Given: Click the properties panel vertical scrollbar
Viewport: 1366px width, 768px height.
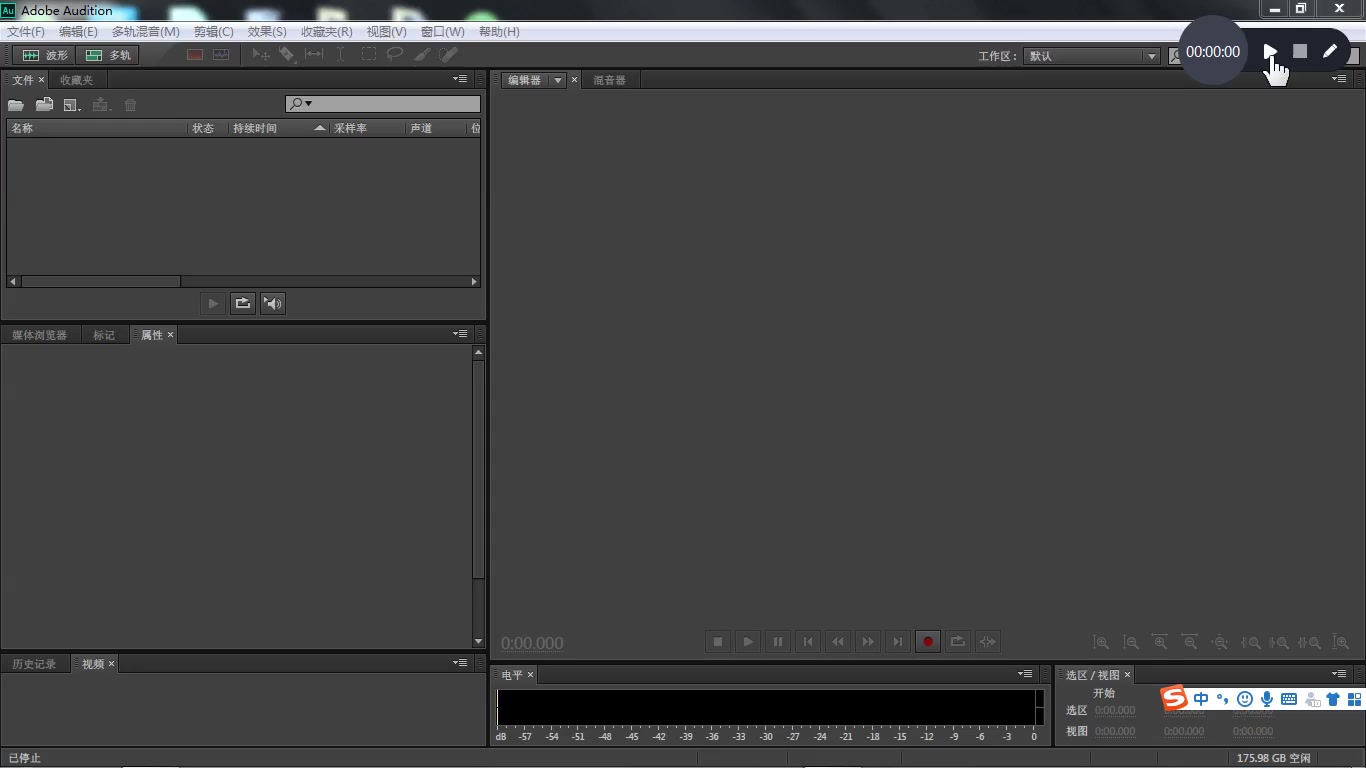Looking at the screenshot, I should (x=478, y=468).
